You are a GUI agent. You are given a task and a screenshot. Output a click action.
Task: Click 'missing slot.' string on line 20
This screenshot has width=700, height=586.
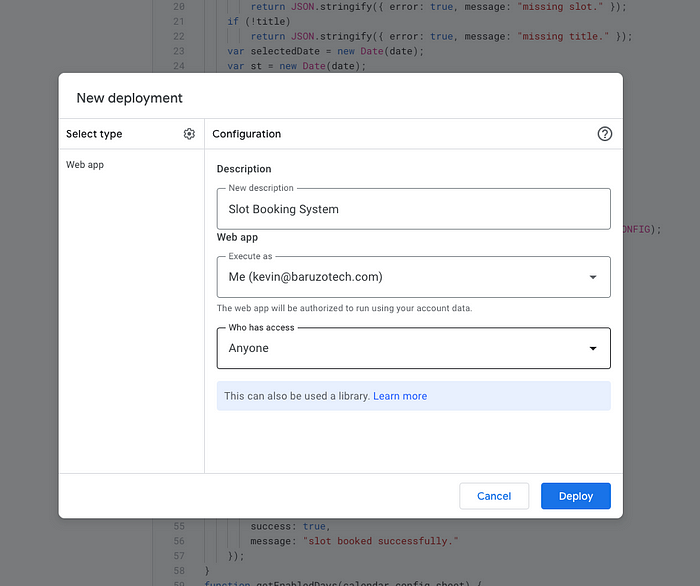(x=560, y=7)
